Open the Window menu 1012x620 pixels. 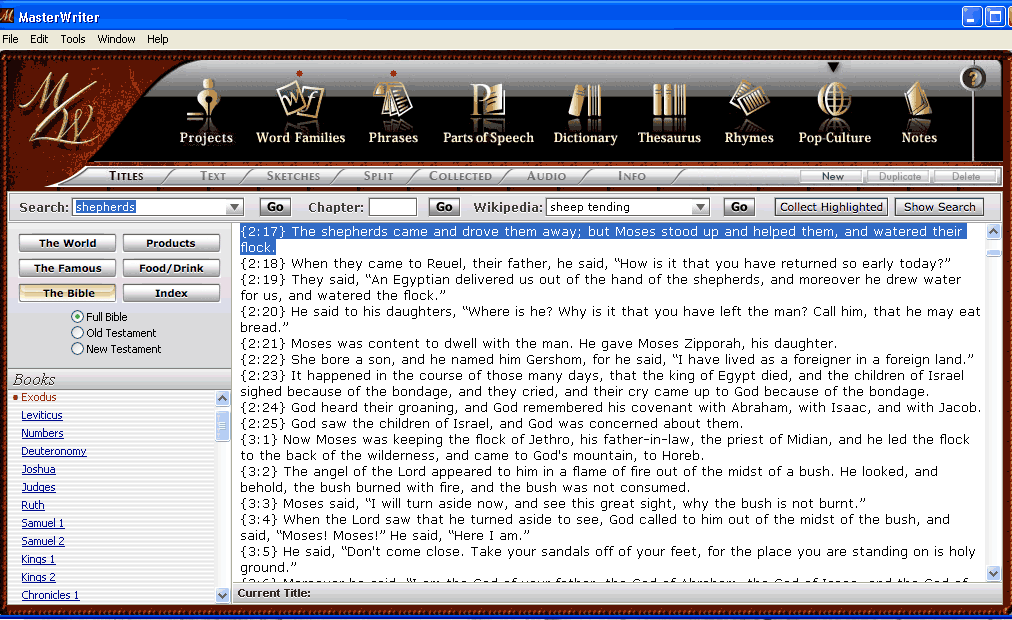(x=116, y=39)
